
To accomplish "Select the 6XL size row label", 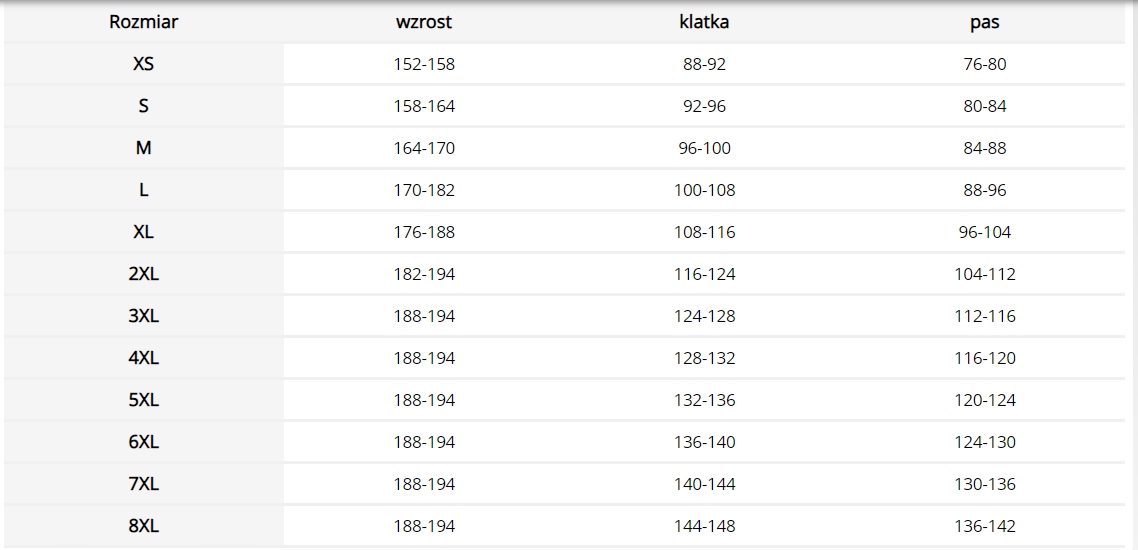I will tap(144, 443).
